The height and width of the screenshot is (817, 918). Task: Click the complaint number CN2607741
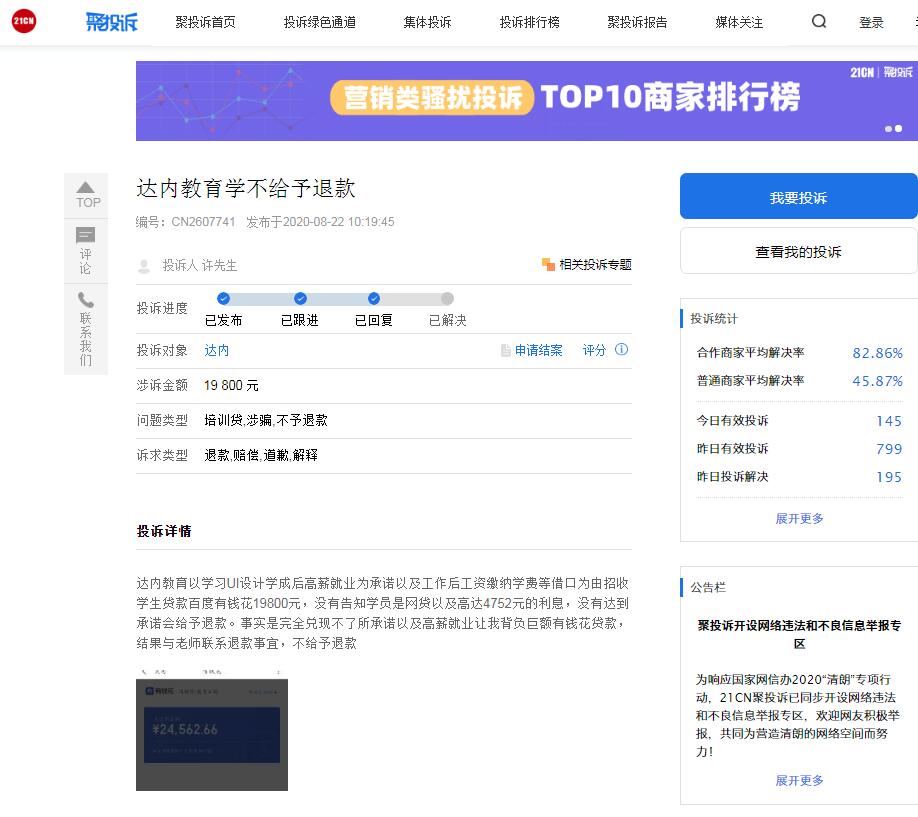[x=203, y=222]
